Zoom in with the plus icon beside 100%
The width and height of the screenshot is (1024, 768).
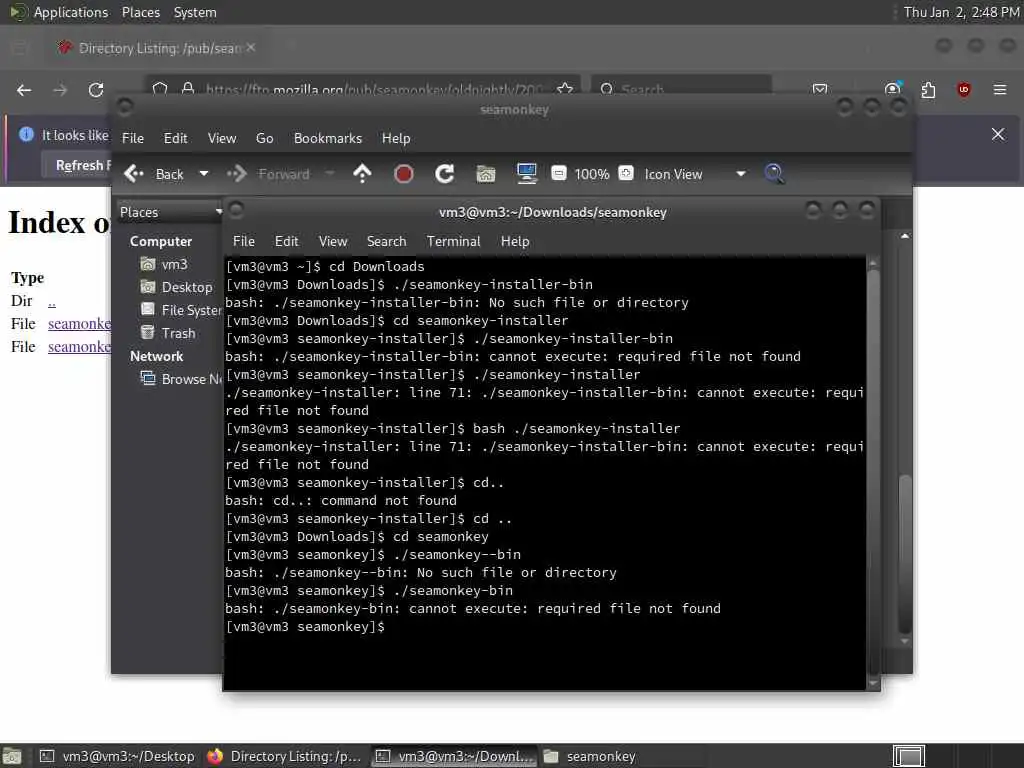626,174
